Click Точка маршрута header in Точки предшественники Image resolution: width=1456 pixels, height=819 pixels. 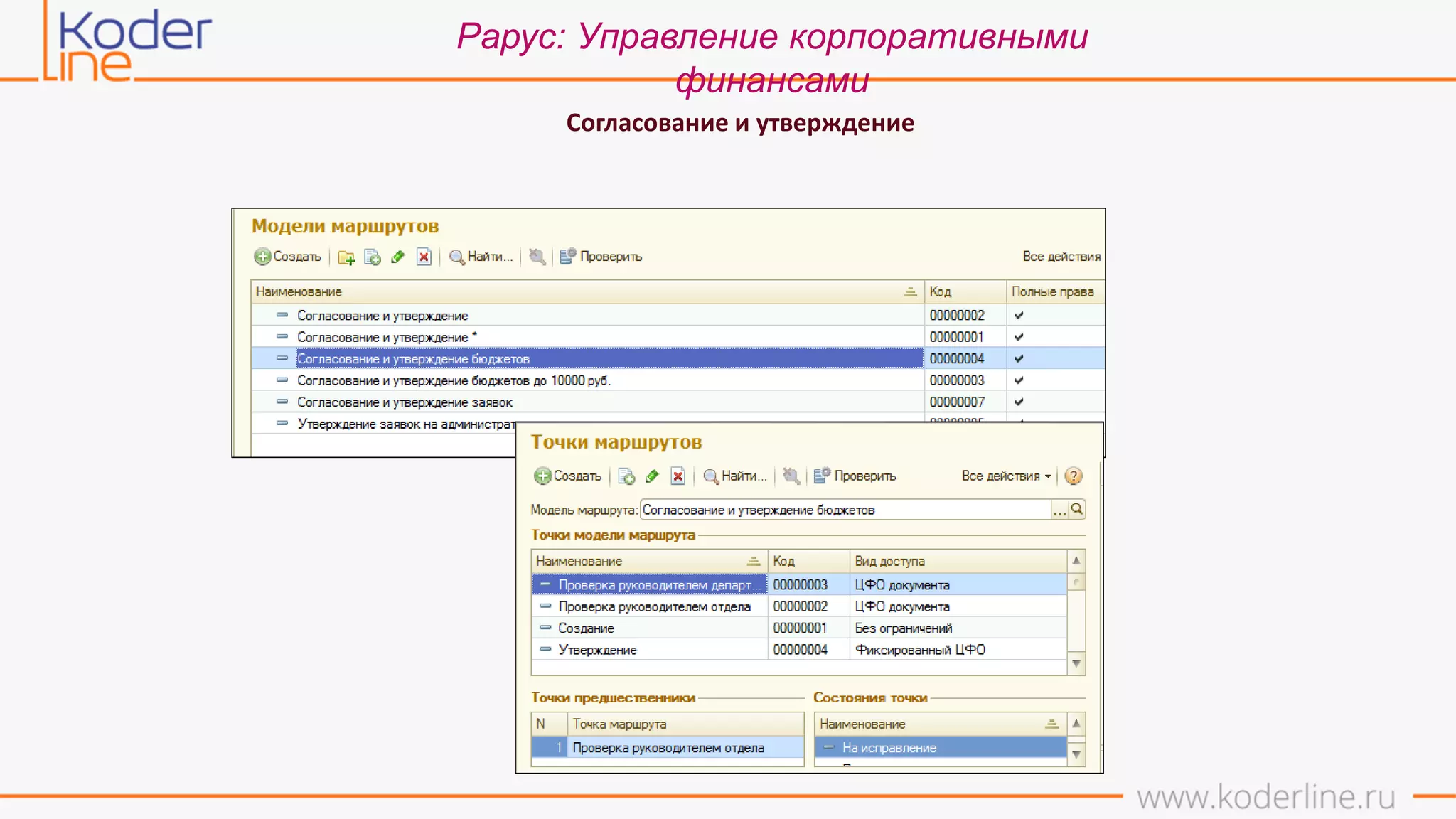685,724
